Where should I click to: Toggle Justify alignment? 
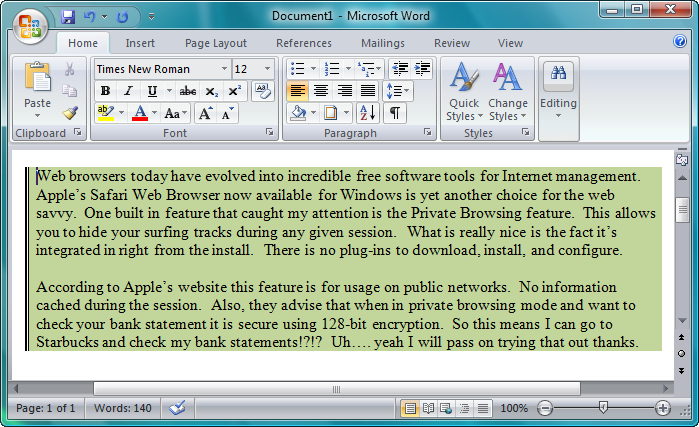[367, 91]
